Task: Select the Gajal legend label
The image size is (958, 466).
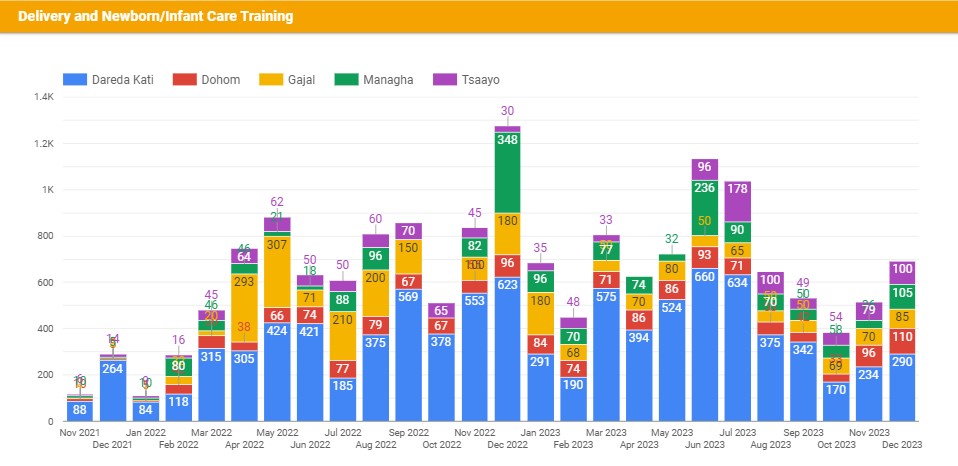Action: coord(302,79)
